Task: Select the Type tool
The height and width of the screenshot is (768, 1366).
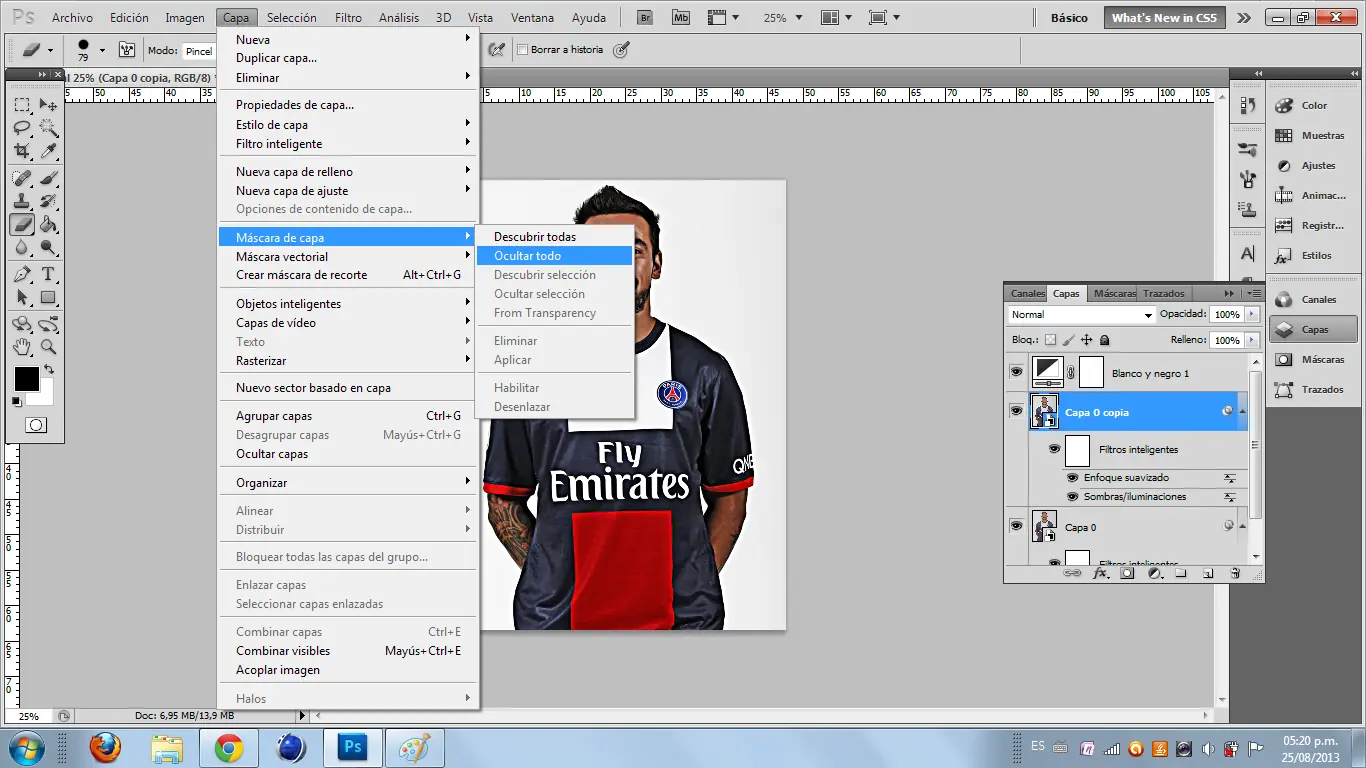Action: coord(48,274)
